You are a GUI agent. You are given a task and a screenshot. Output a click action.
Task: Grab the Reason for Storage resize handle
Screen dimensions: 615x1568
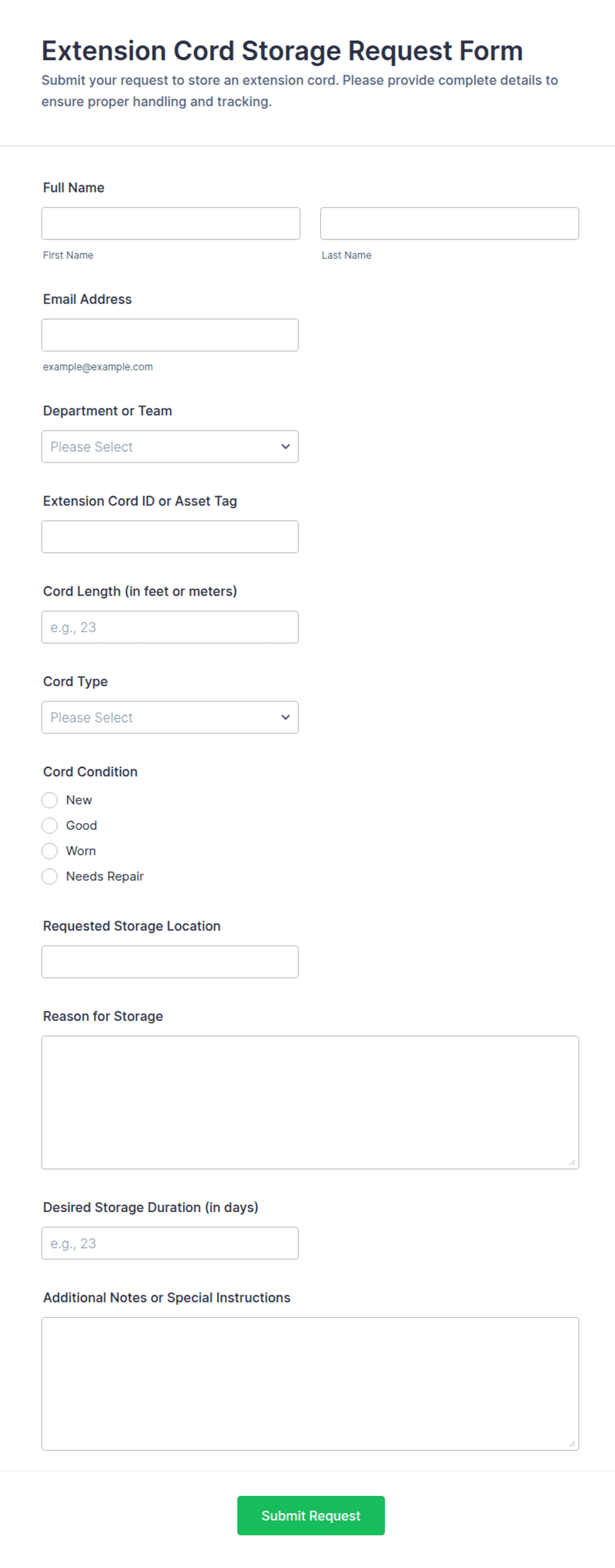(x=573, y=1162)
